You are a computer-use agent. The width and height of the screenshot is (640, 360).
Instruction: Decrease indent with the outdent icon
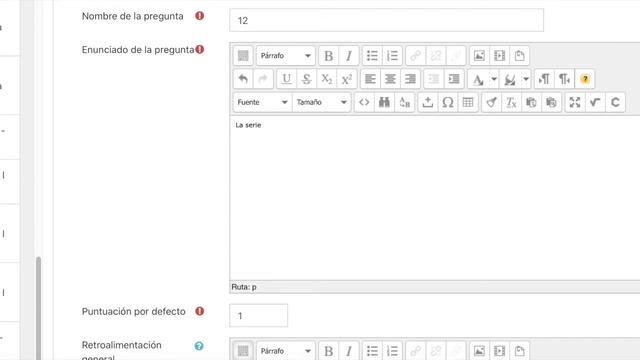pyautogui.click(x=434, y=79)
